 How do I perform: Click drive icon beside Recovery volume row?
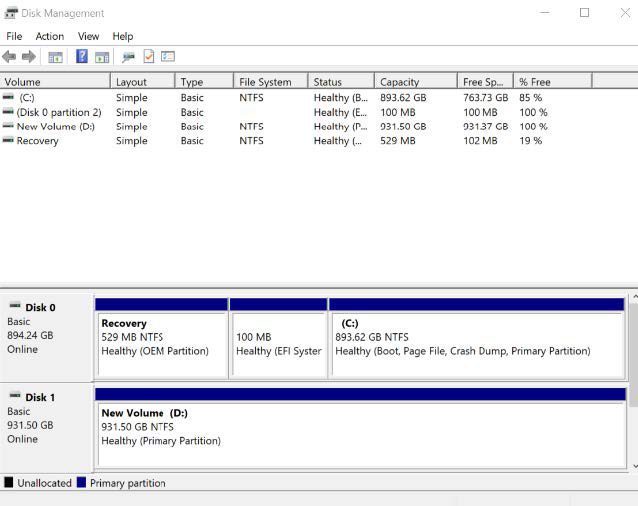click(x=8, y=140)
